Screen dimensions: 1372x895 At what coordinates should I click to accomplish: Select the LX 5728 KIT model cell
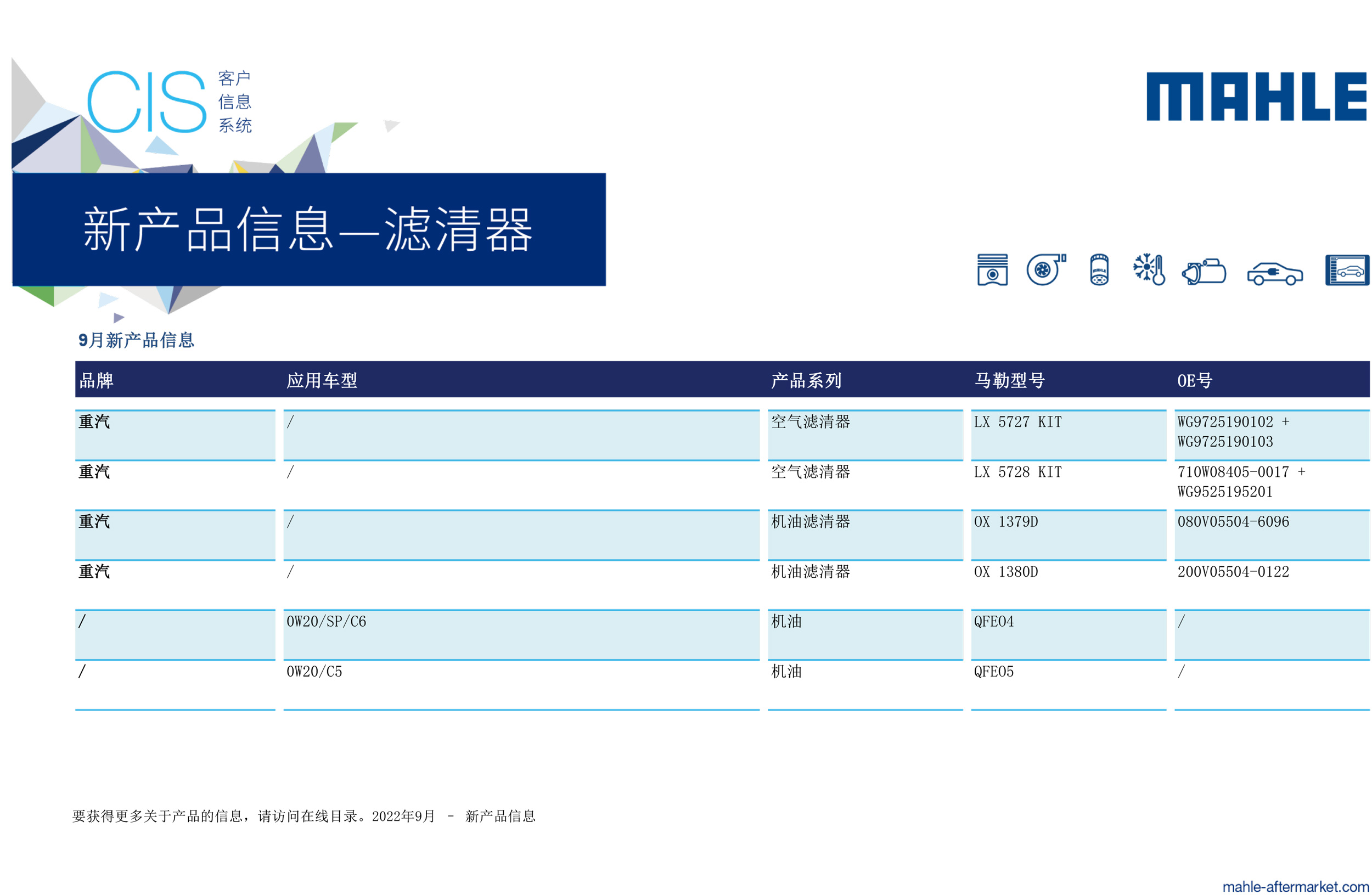(x=1068, y=485)
